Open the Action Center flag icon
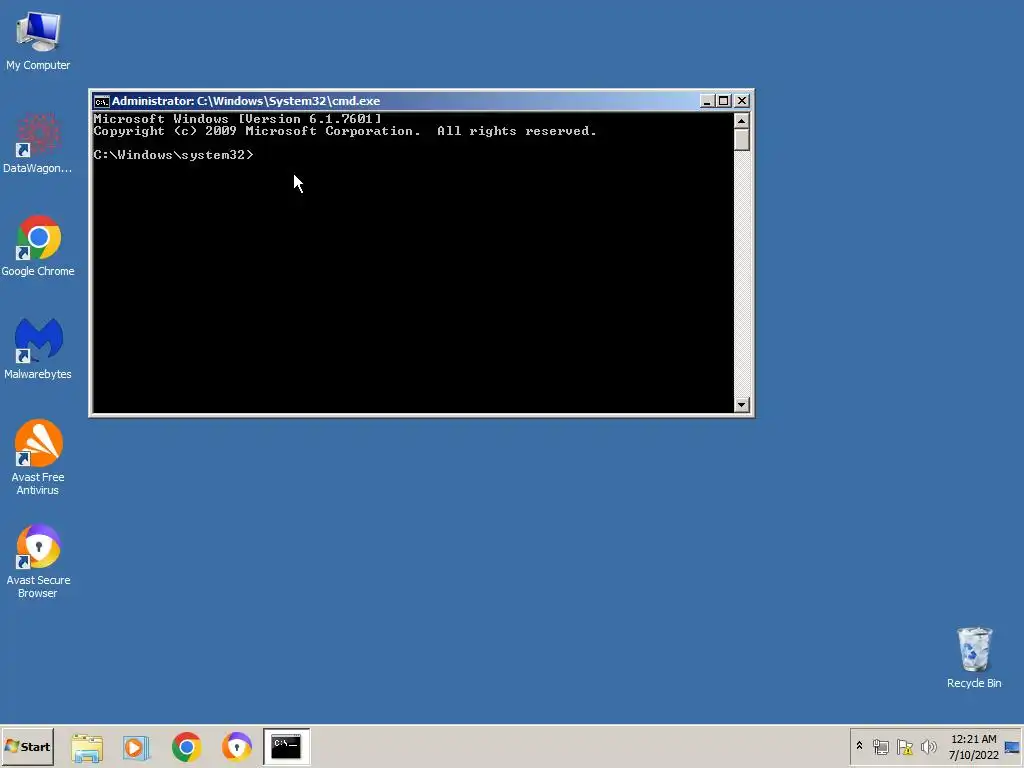The height and width of the screenshot is (768, 1024). click(x=904, y=746)
